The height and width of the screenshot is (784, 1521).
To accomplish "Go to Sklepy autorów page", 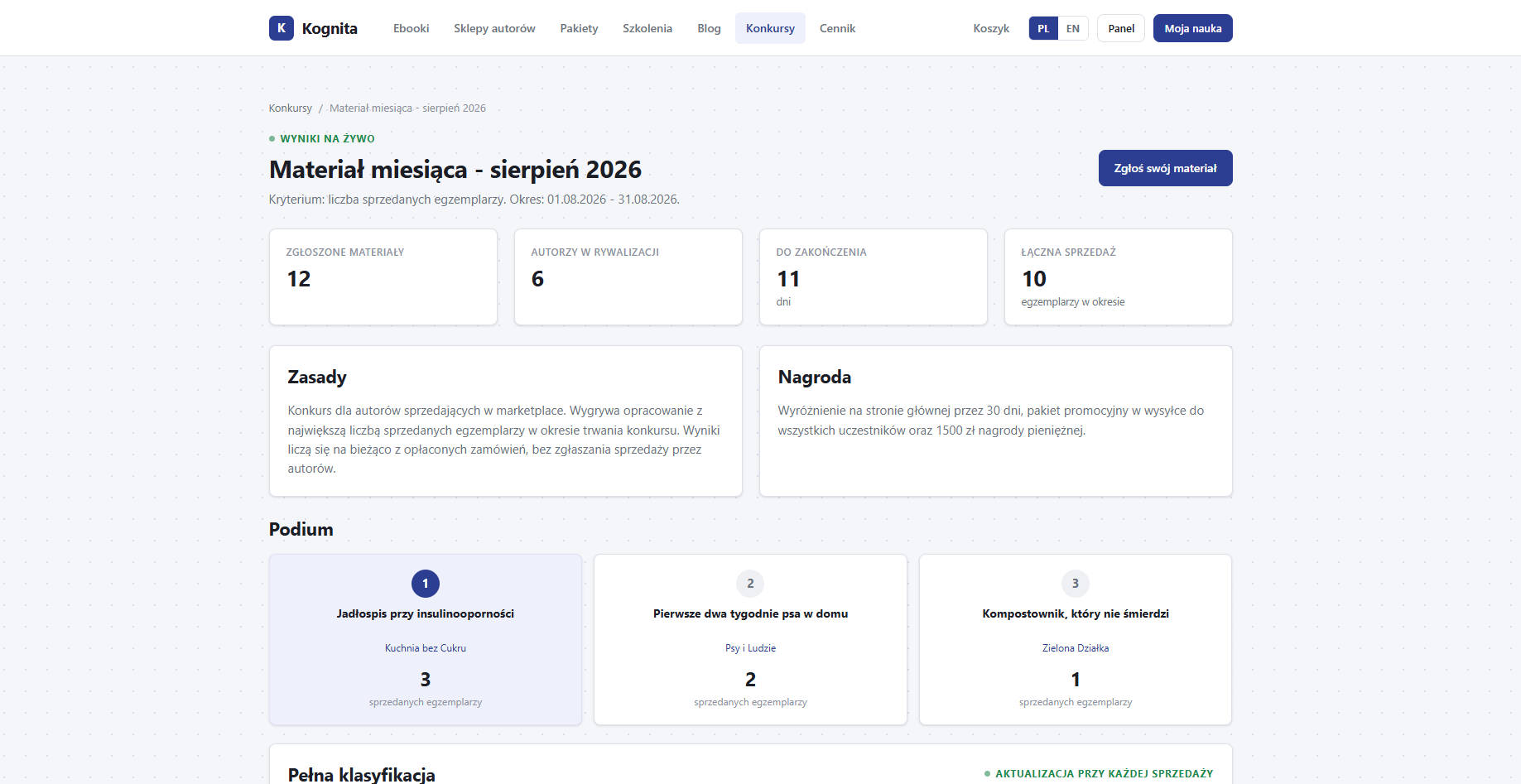I will pyautogui.click(x=494, y=28).
